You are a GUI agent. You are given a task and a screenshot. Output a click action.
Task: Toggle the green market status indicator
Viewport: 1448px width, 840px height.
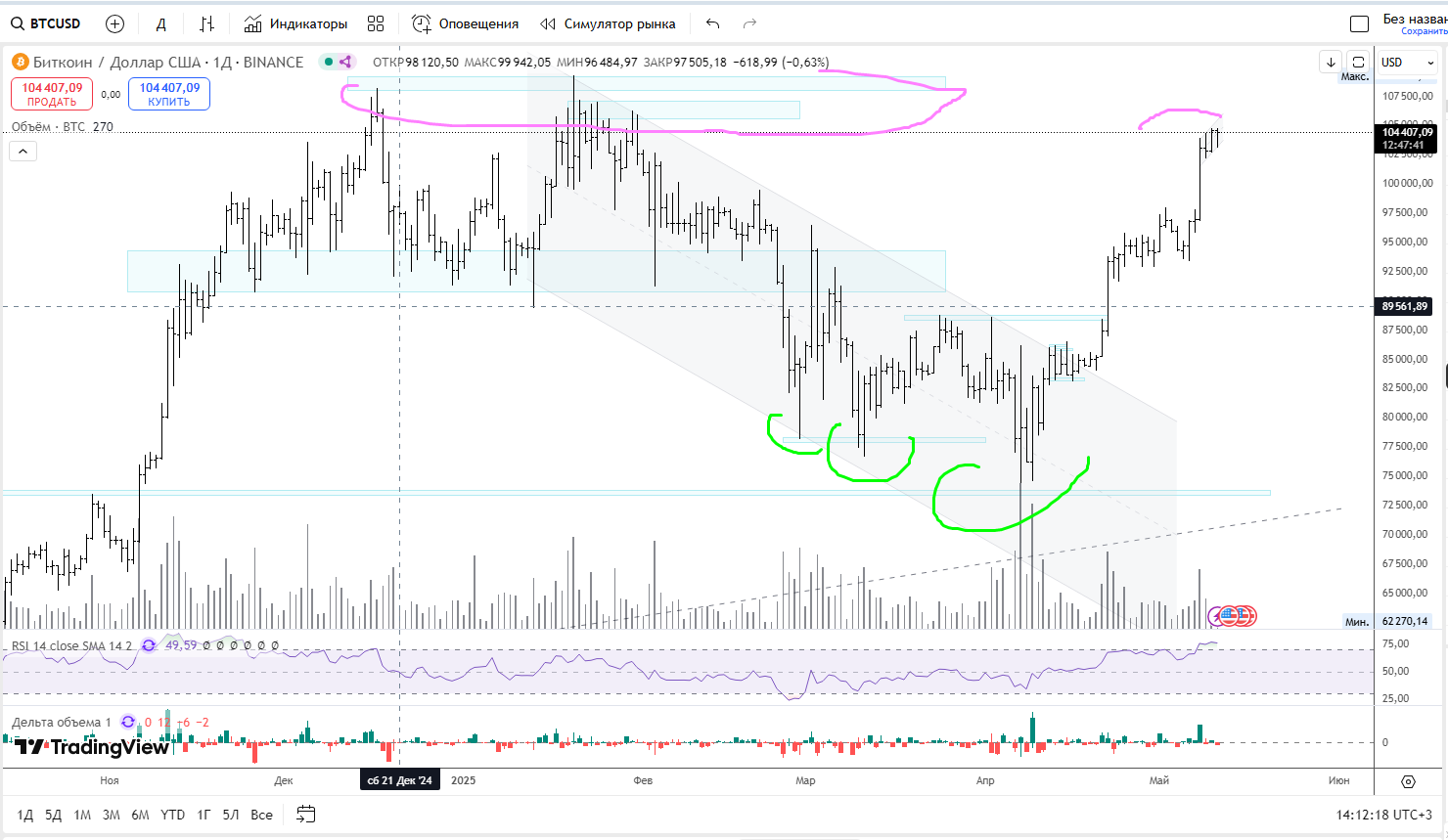tap(330, 62)
